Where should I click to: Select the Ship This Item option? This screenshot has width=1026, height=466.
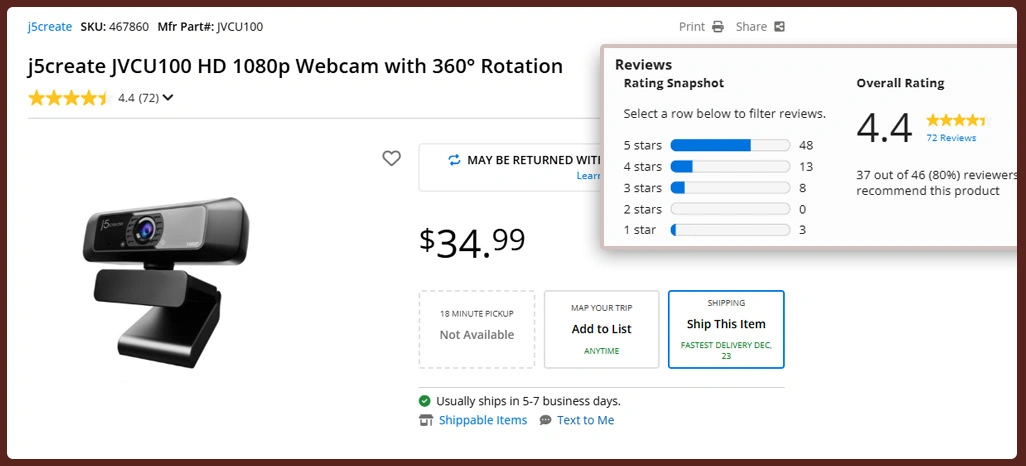[x=726, y=329]
